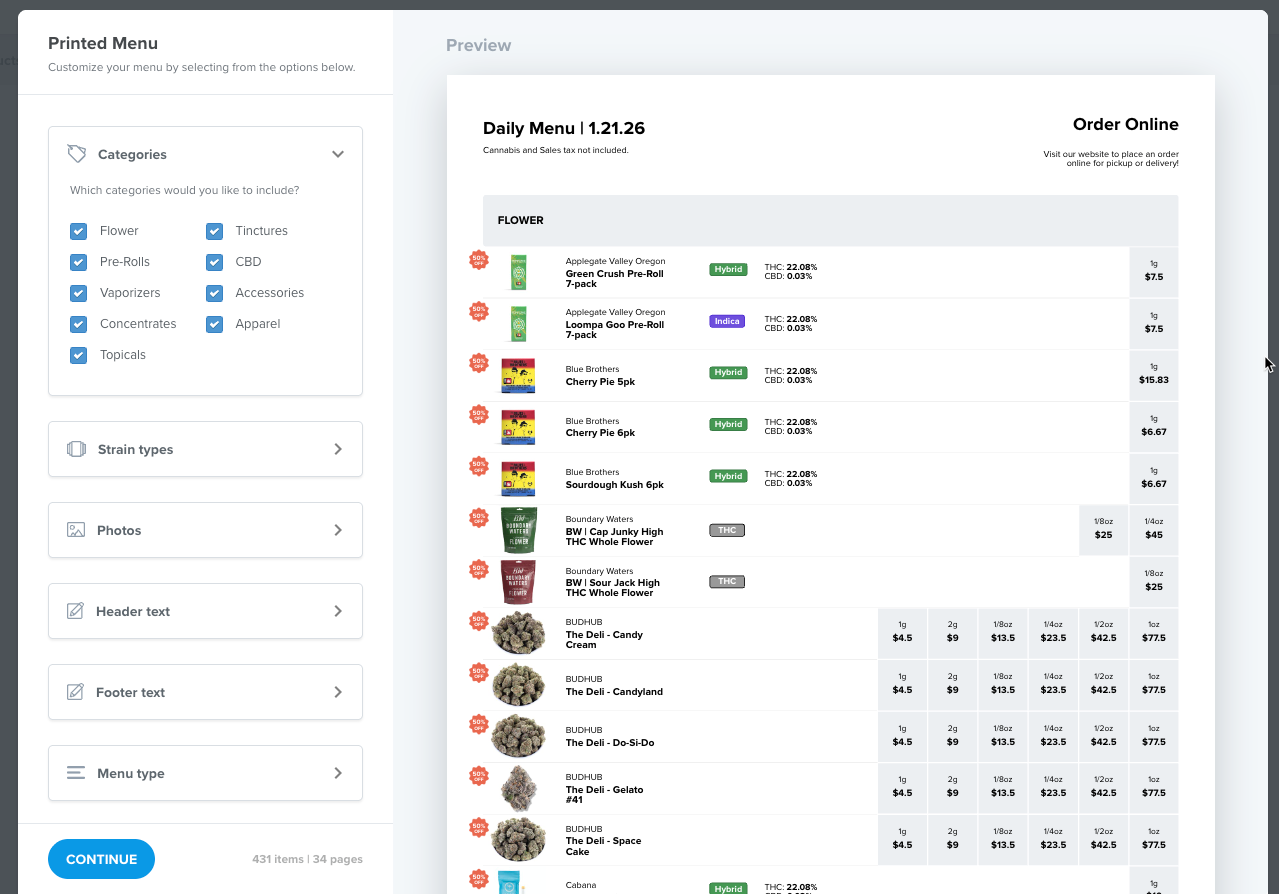The width and height of the screenshot is (1279, 894).
Task: Expand the Strain types section arrow
Action: click(338, 449)
